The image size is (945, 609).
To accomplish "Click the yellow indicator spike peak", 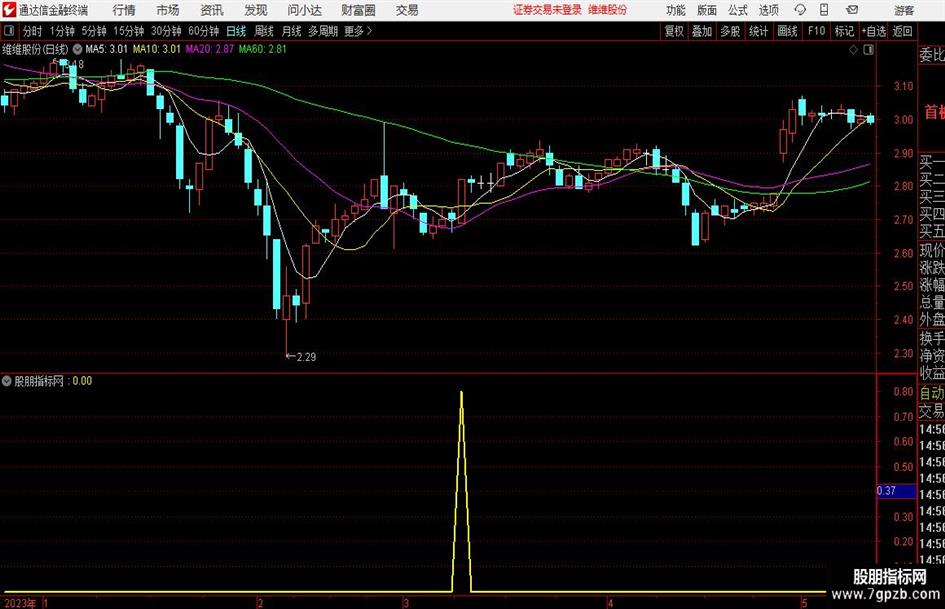I will (462, 393).
